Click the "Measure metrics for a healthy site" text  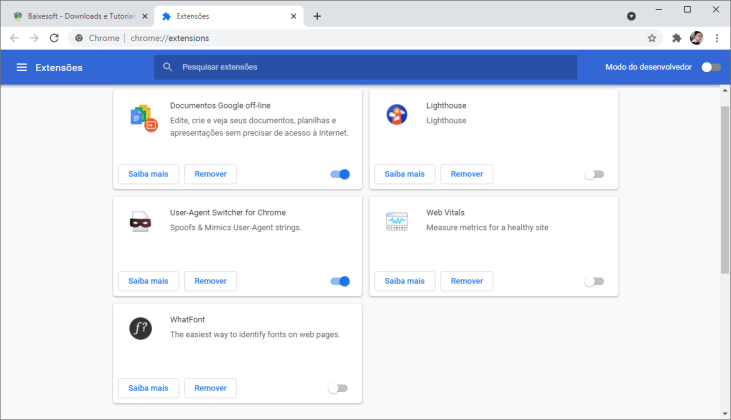pyautogui.click(x=487, y=227)
